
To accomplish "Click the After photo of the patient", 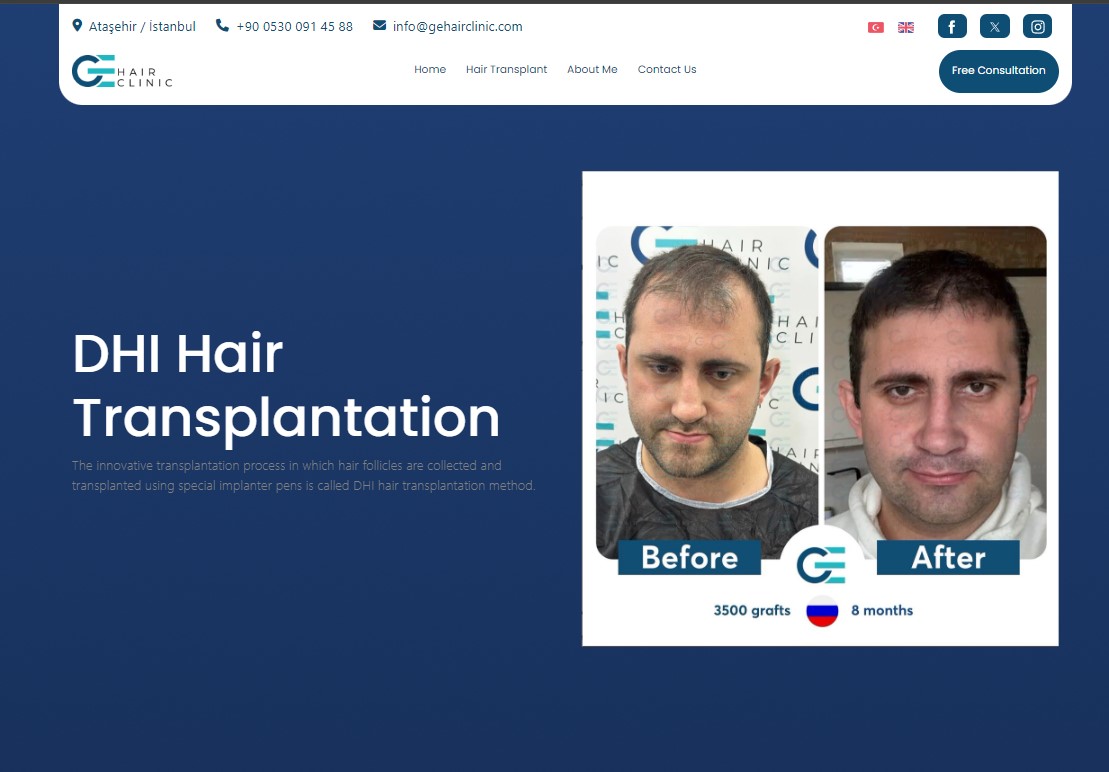I will [x=935, y=390].
